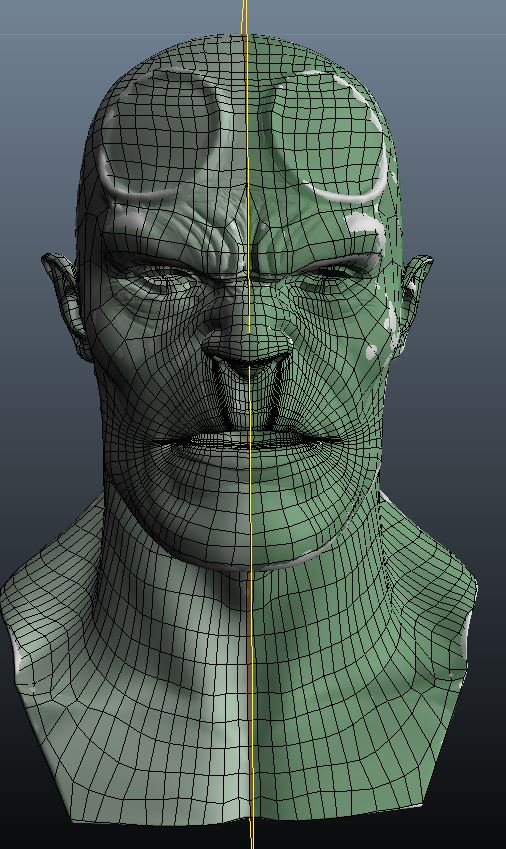
Task: Pick the yellow center line above the head
Action: coord(245,16)
